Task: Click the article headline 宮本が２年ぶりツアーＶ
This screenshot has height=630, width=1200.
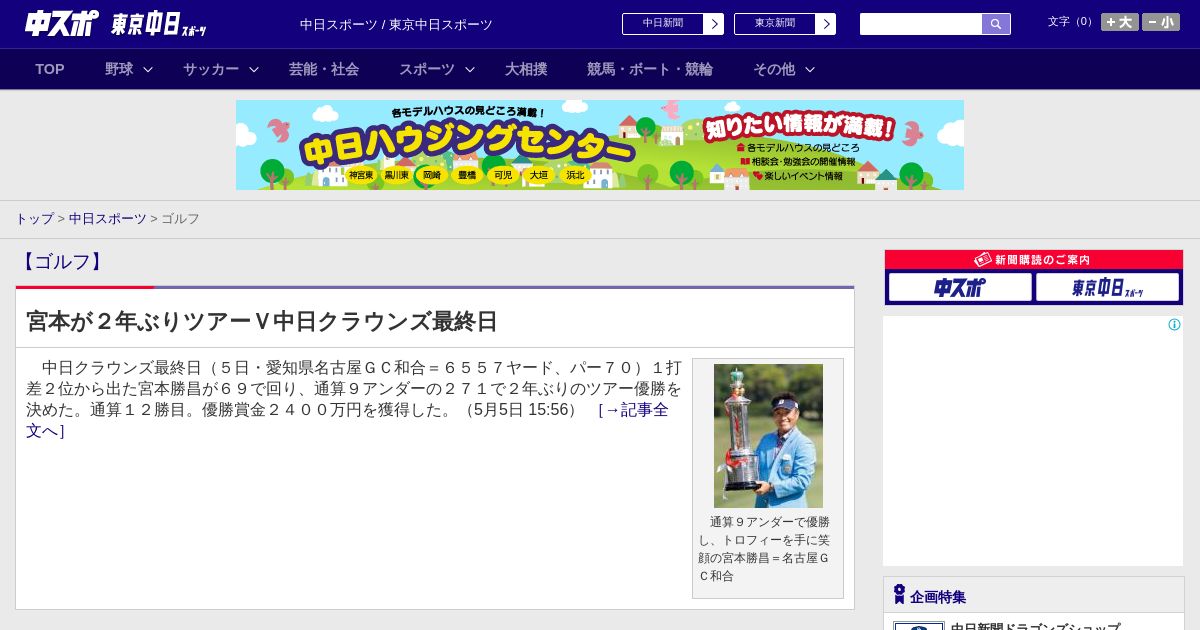Action: click(x=262, y=321)
